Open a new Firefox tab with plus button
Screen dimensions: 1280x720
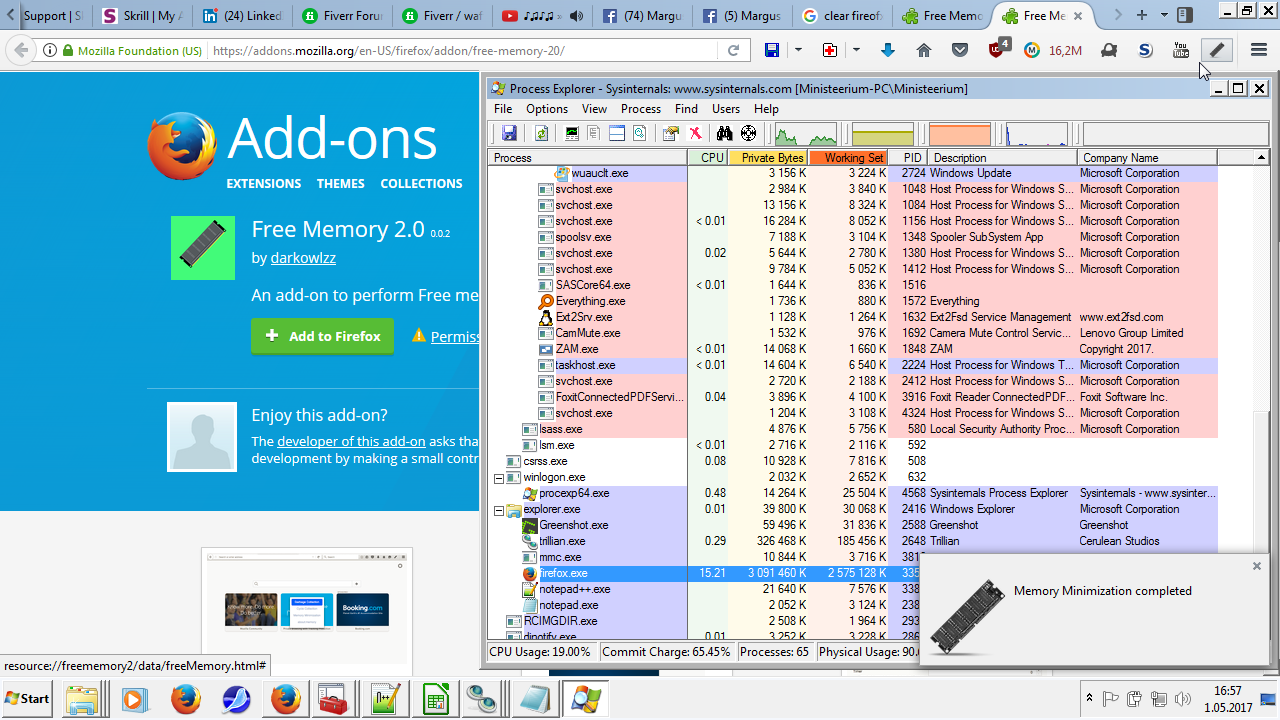click(1141, 15)
